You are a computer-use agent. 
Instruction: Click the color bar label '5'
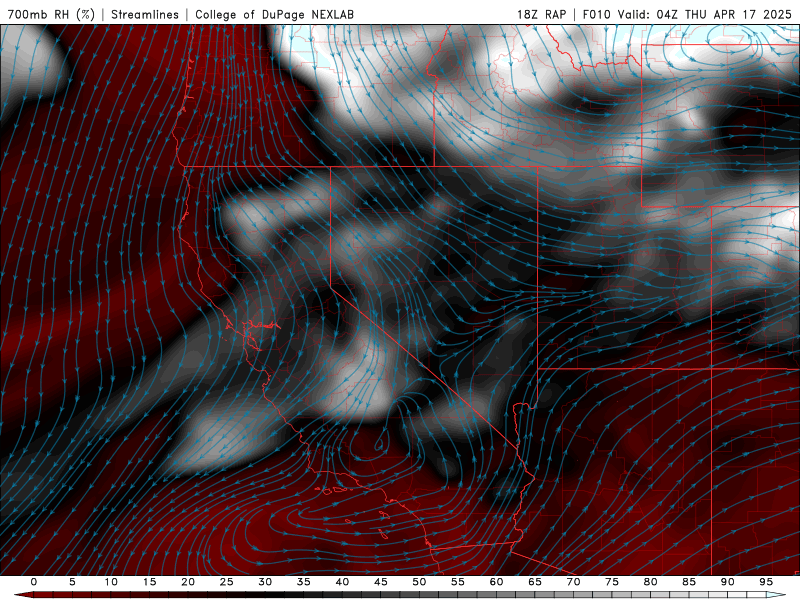click(x=72, y=582)
